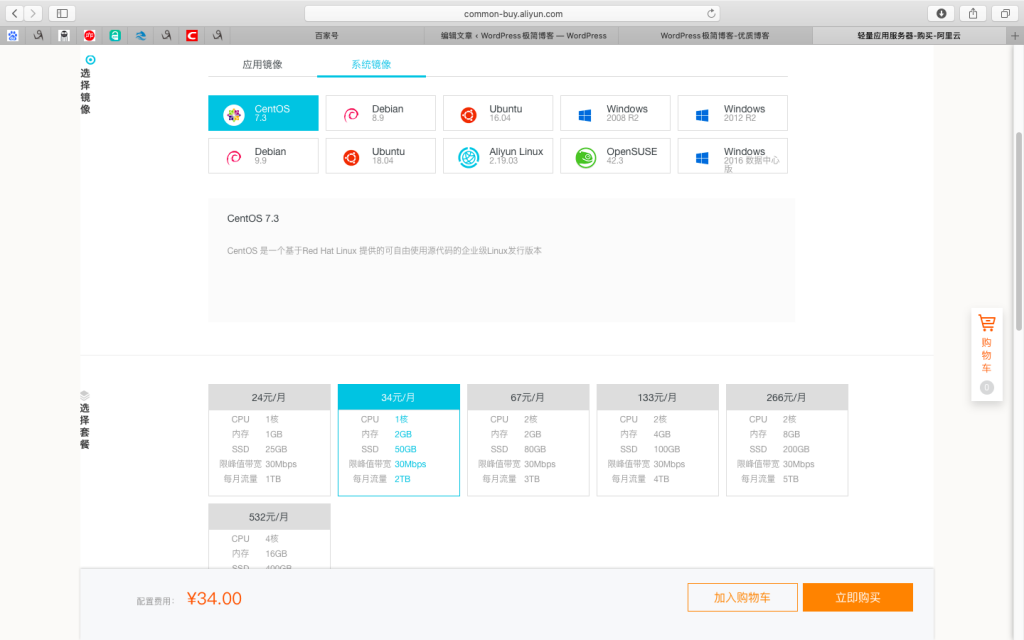Click the ¥34.00 price total
This screenshot has height=640, width=1024.
point(214,598)
